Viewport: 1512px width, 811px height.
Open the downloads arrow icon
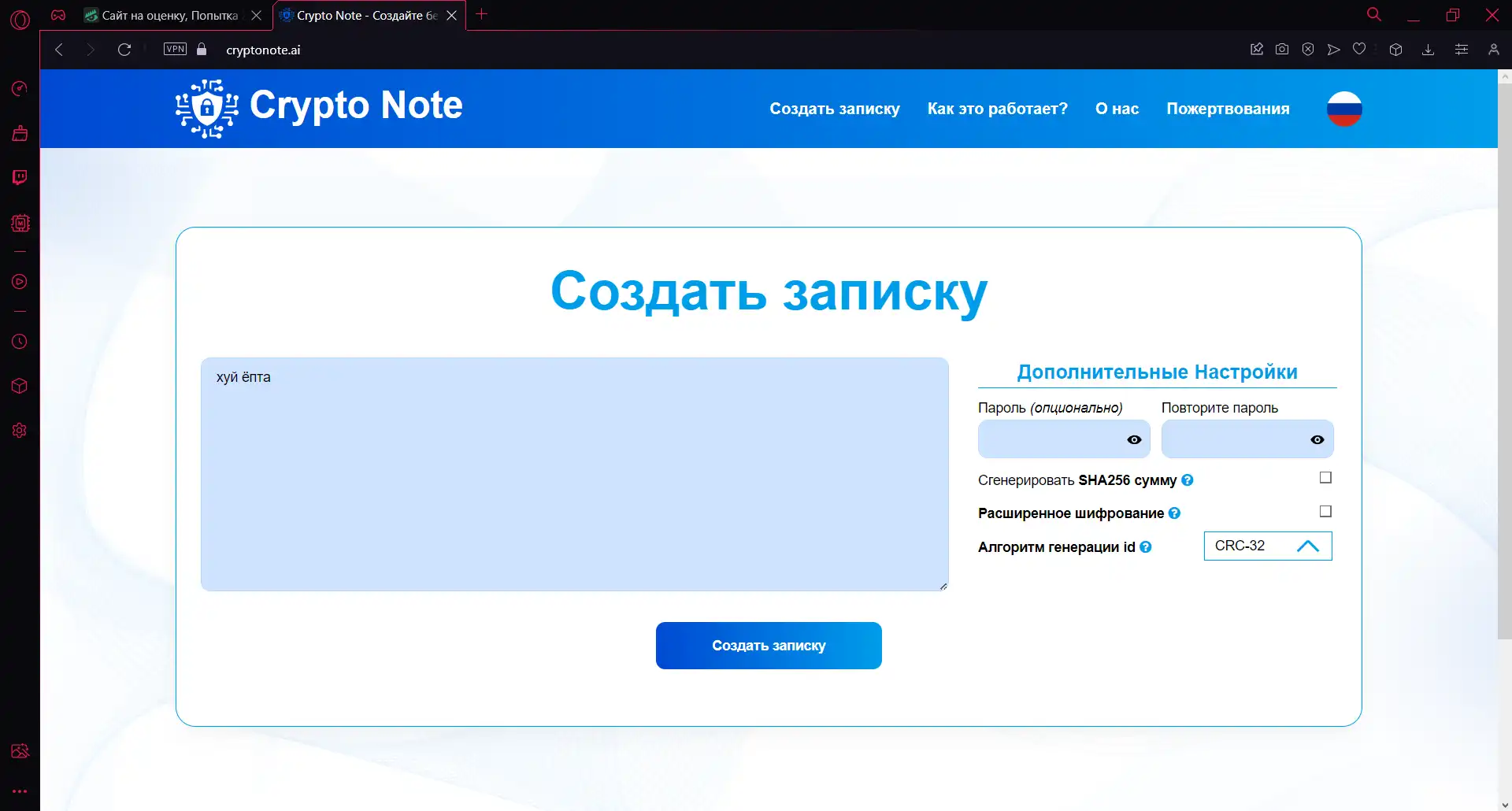point(1428,50)
